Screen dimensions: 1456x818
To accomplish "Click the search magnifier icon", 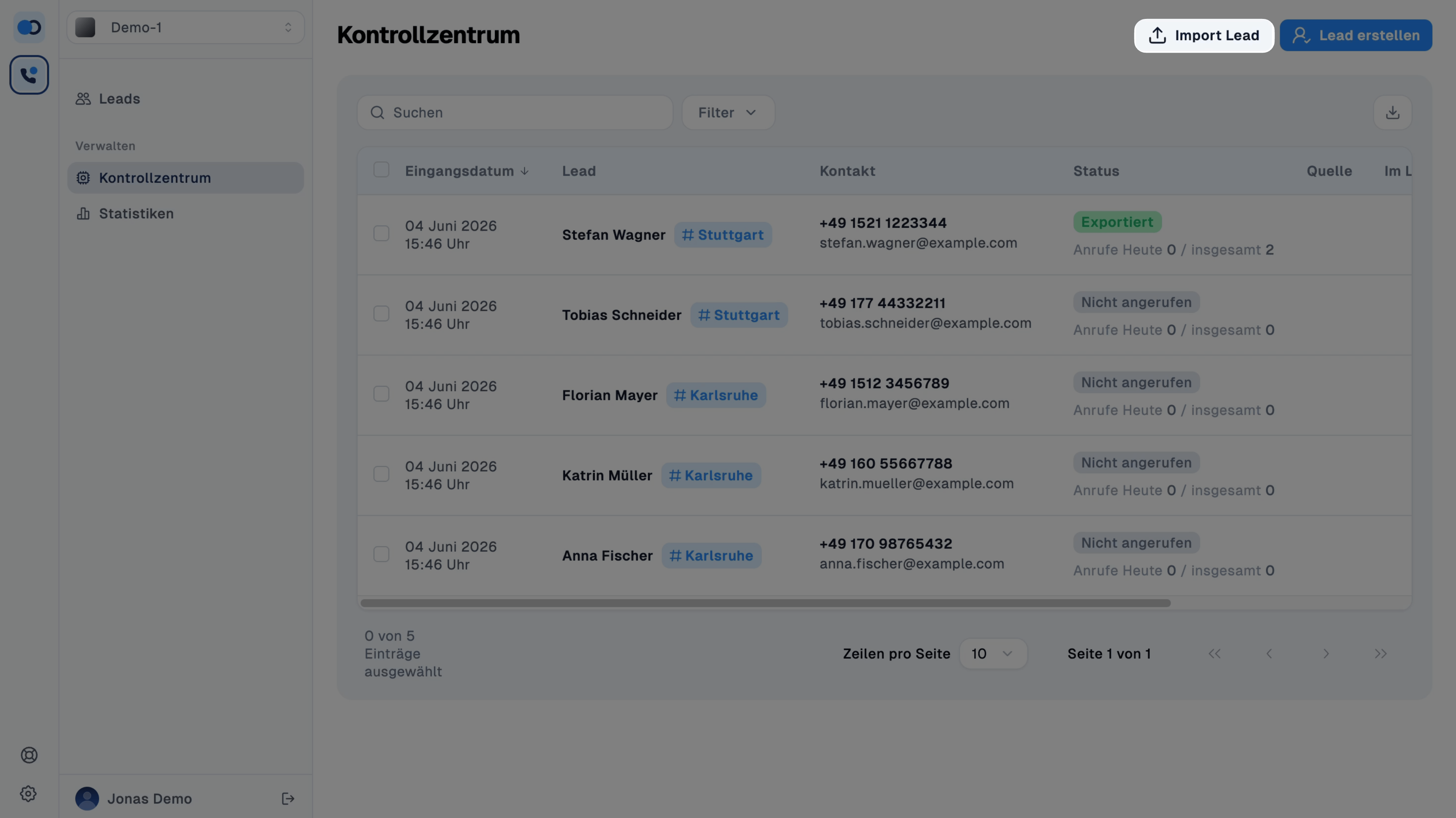I will pyautogui.click(x=378, y=112).
